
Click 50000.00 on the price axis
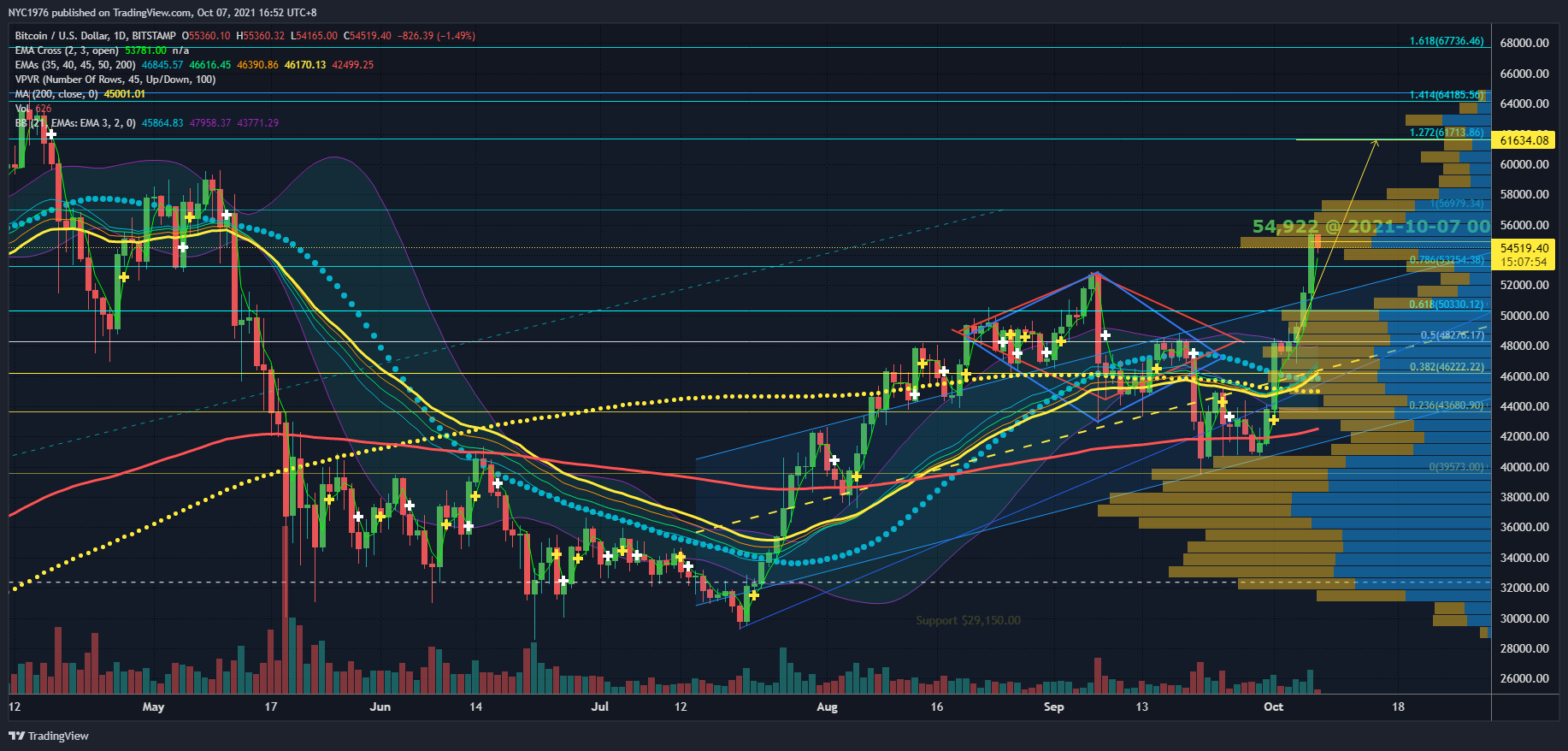coord(1524,316)
